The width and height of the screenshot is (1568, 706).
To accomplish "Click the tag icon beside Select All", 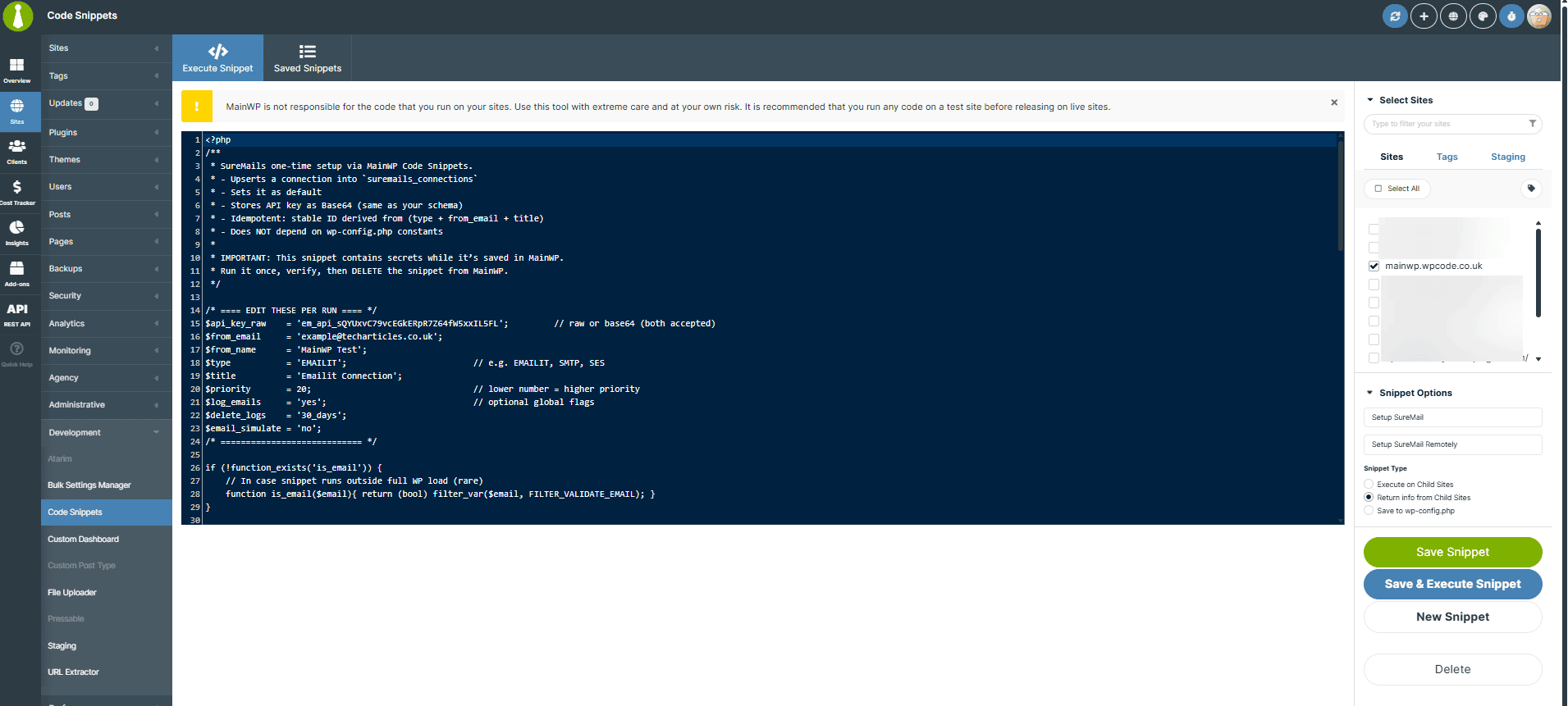I will tap(1531, 189).
